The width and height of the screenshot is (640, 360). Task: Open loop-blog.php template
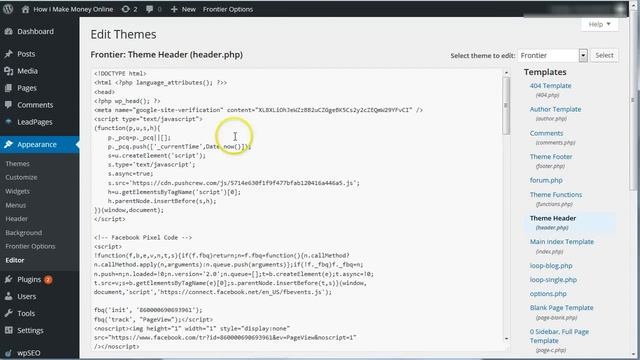551,266
